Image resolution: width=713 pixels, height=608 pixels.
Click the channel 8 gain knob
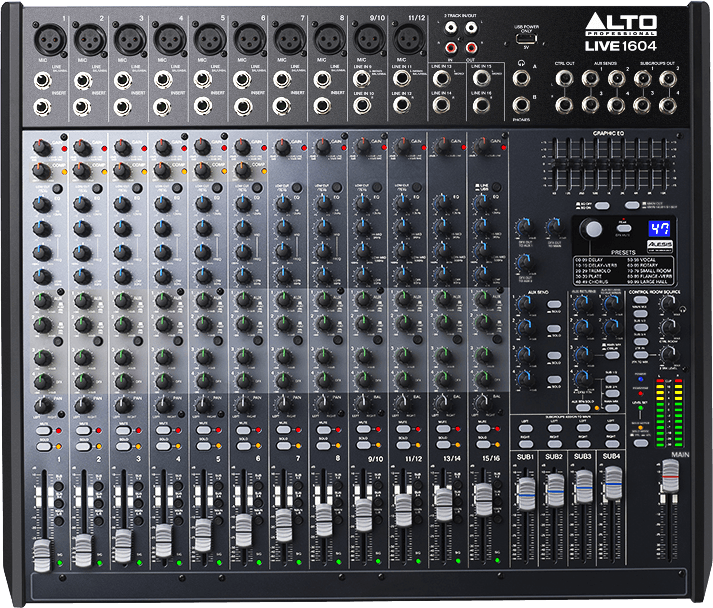[322, 147]
